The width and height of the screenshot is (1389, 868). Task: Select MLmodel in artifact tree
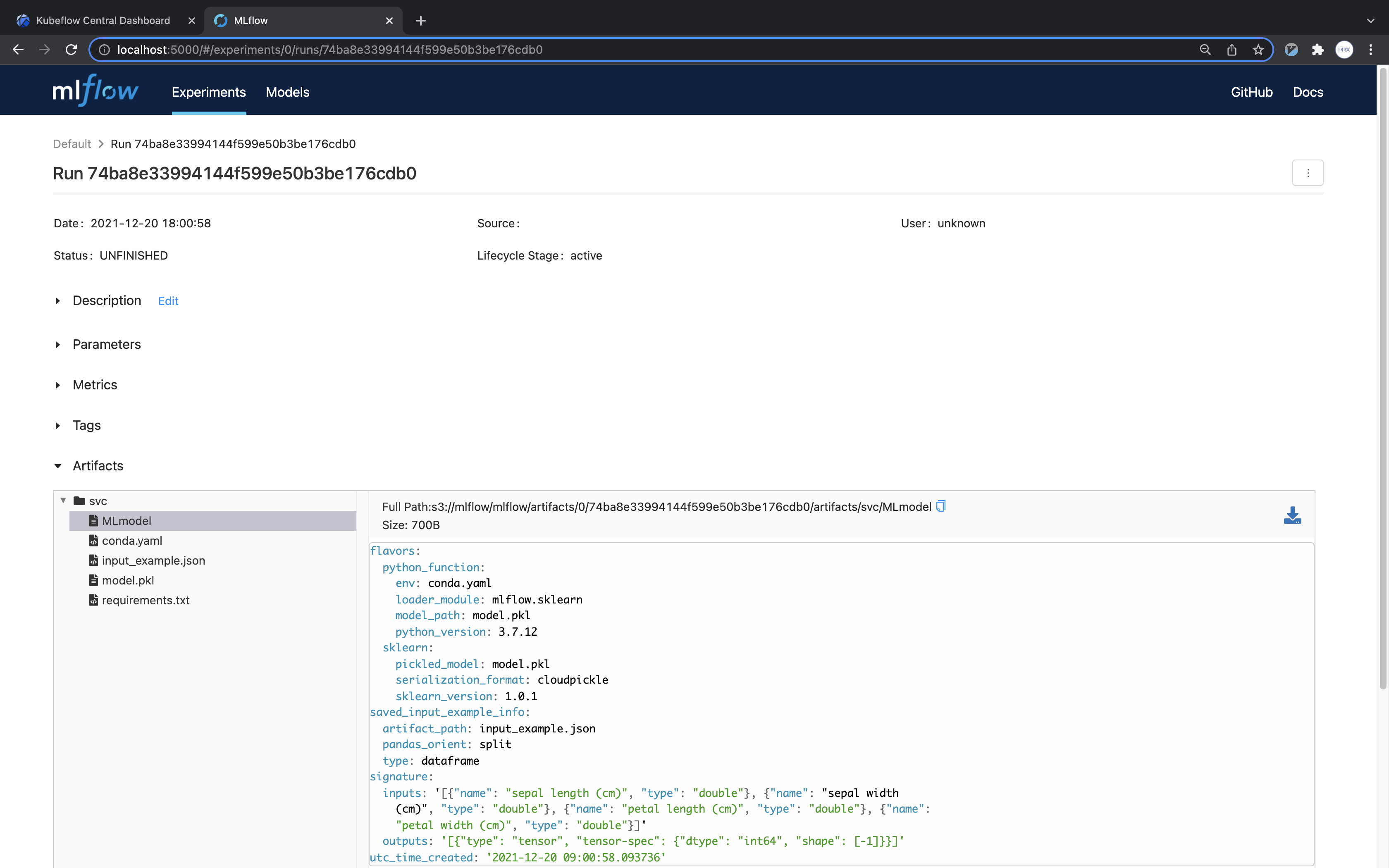213,521
